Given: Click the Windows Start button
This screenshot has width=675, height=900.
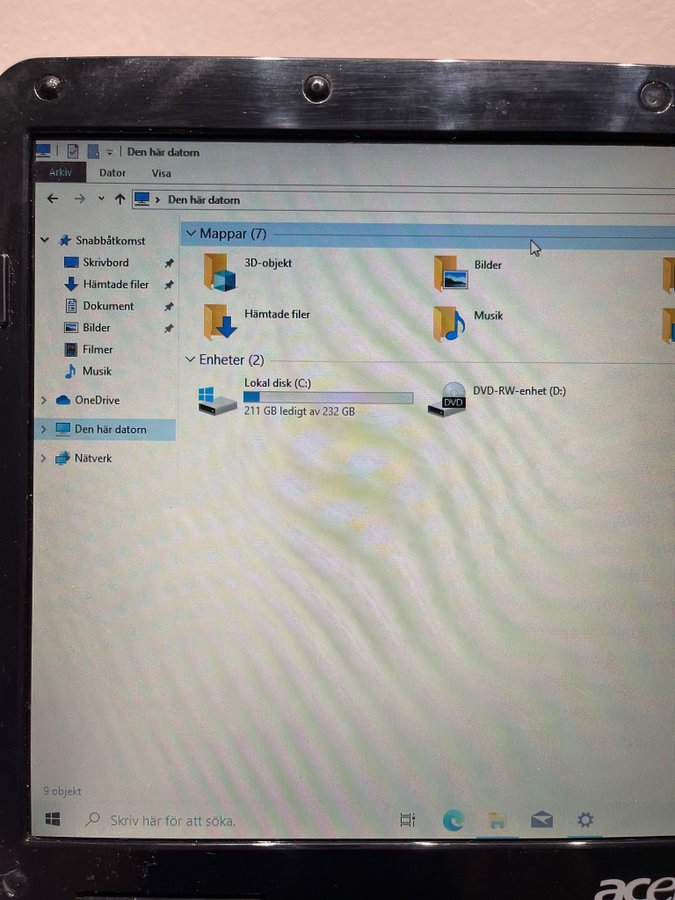Looking at the screenshot, I should 52,820.
